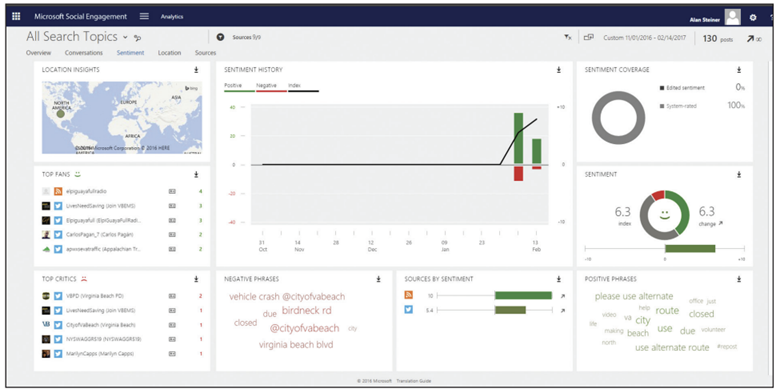
Task: Open the Translation Guide link
Action: tap(414, 381)
